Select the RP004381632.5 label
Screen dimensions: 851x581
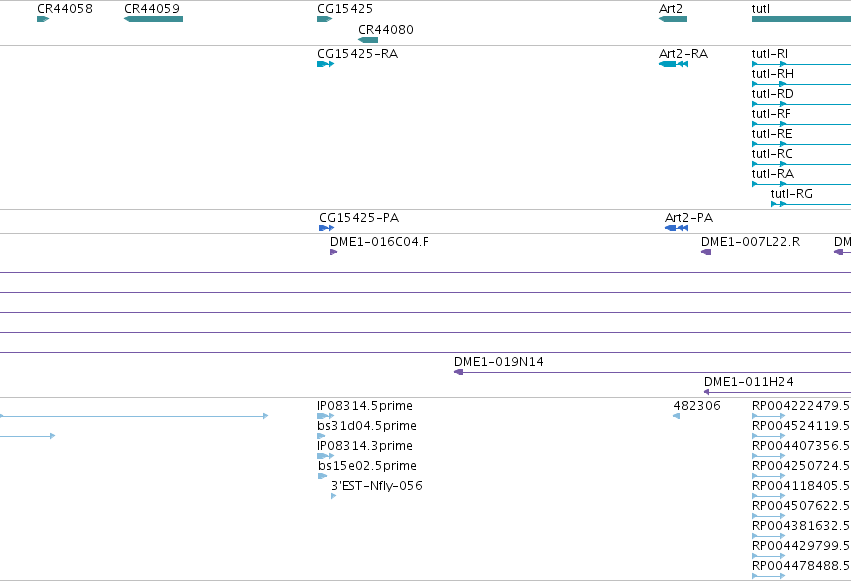tap(801, 526)
